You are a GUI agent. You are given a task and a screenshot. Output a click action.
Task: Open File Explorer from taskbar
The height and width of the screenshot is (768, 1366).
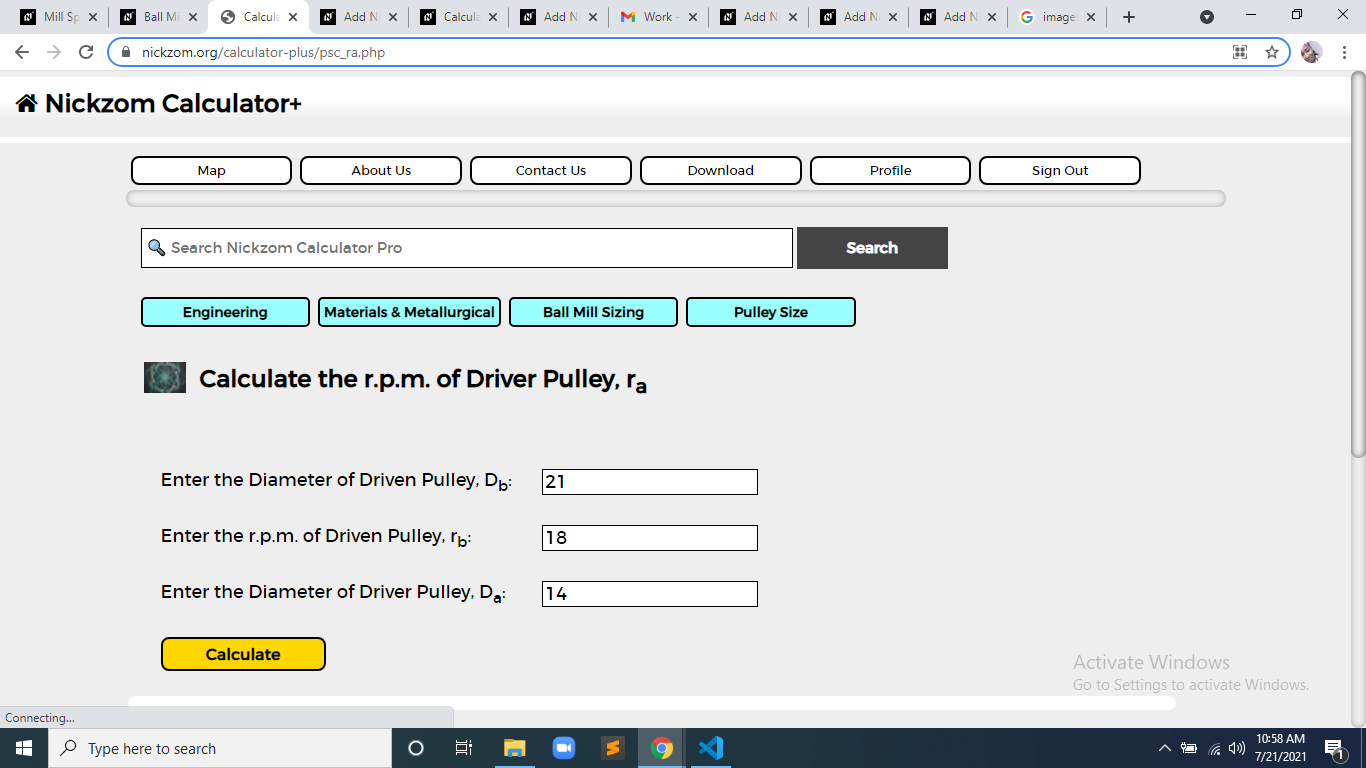(x=514, y=748)
